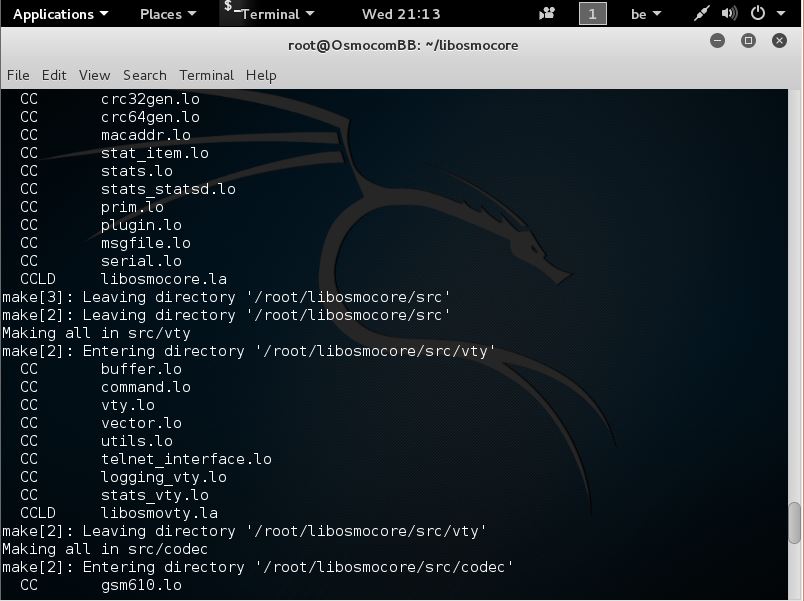Open the 'be' keyboard layout dropdown
Image resolution: width=804 pixels, height=601 pixels.
646,14
